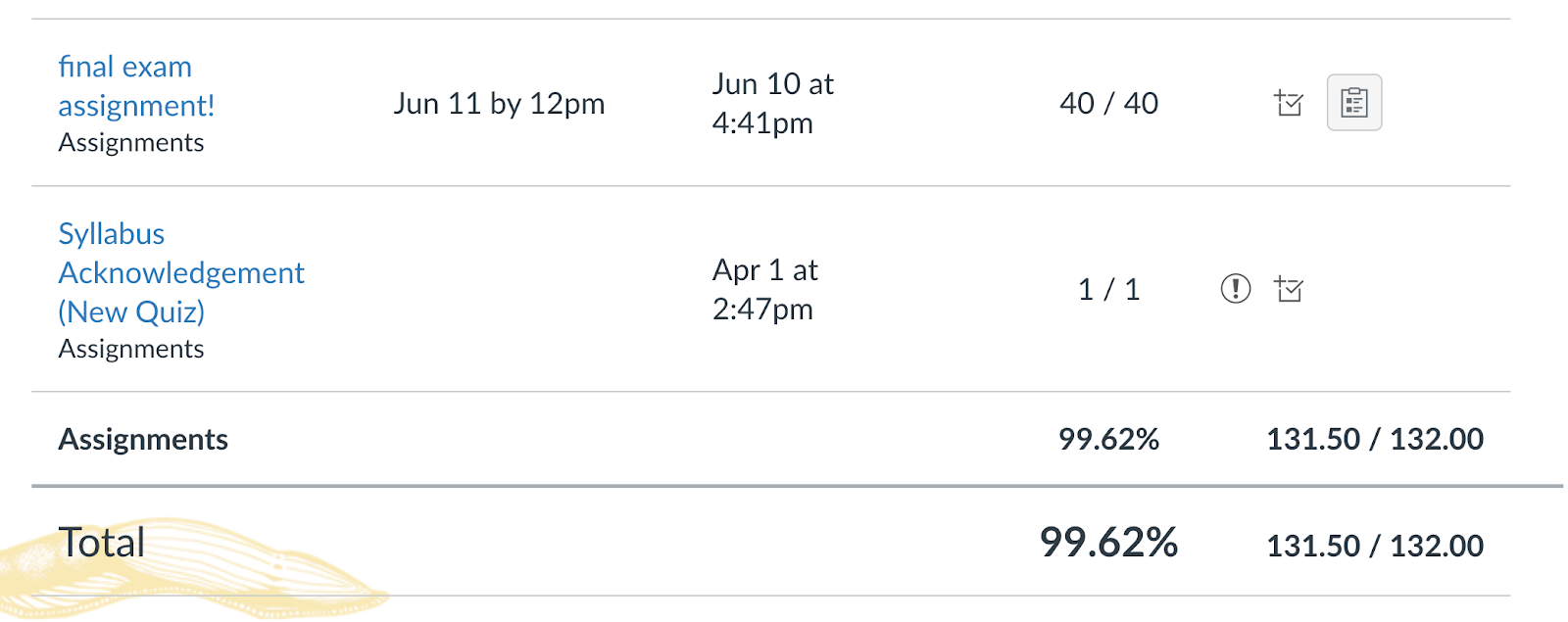Open the "final exam assignment!" link
Image resolution: width=1568 pixels, height=622 pixels.
point(135,86)
